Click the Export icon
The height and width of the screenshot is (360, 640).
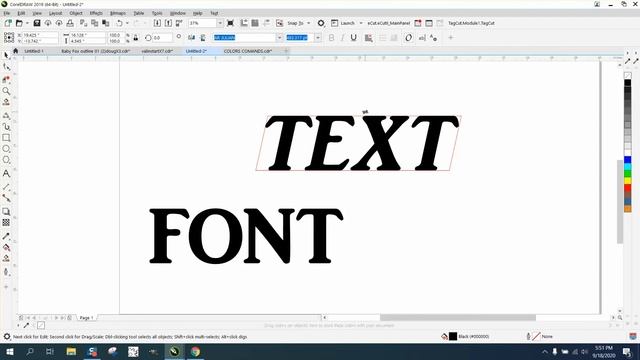coord(168,23)
